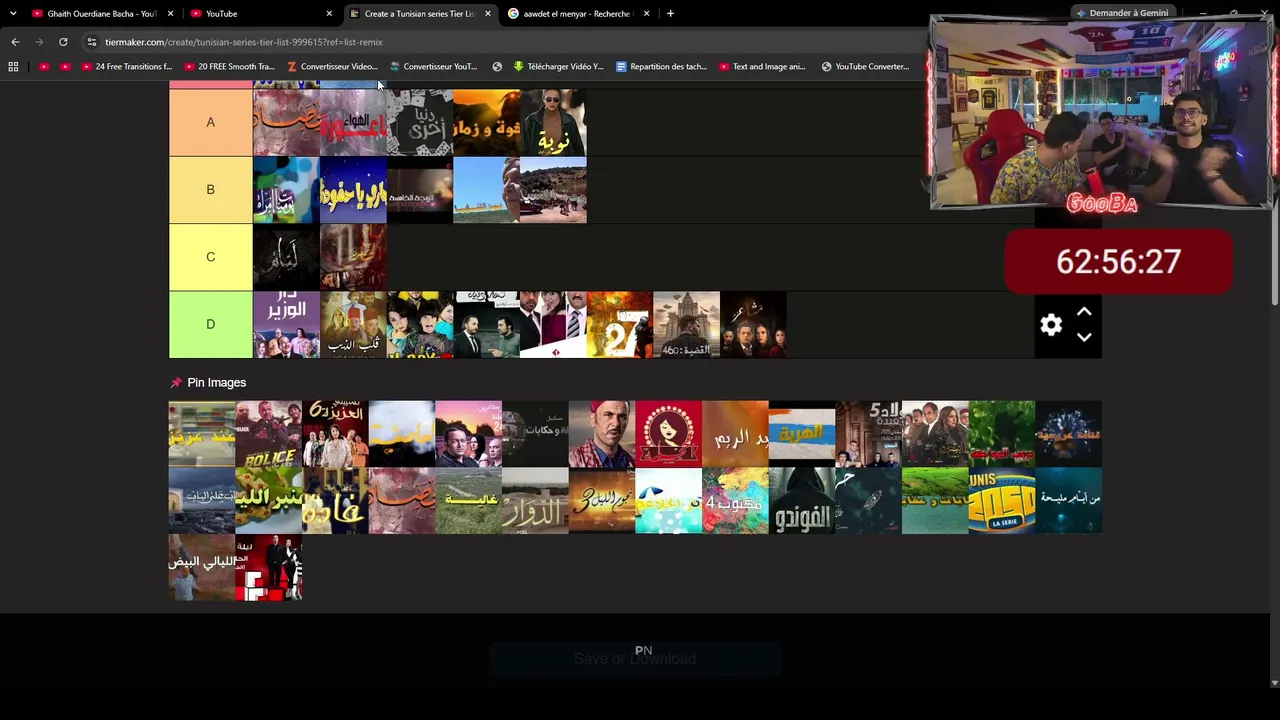Close the aawdet el menyar search tab

[646, 14]
